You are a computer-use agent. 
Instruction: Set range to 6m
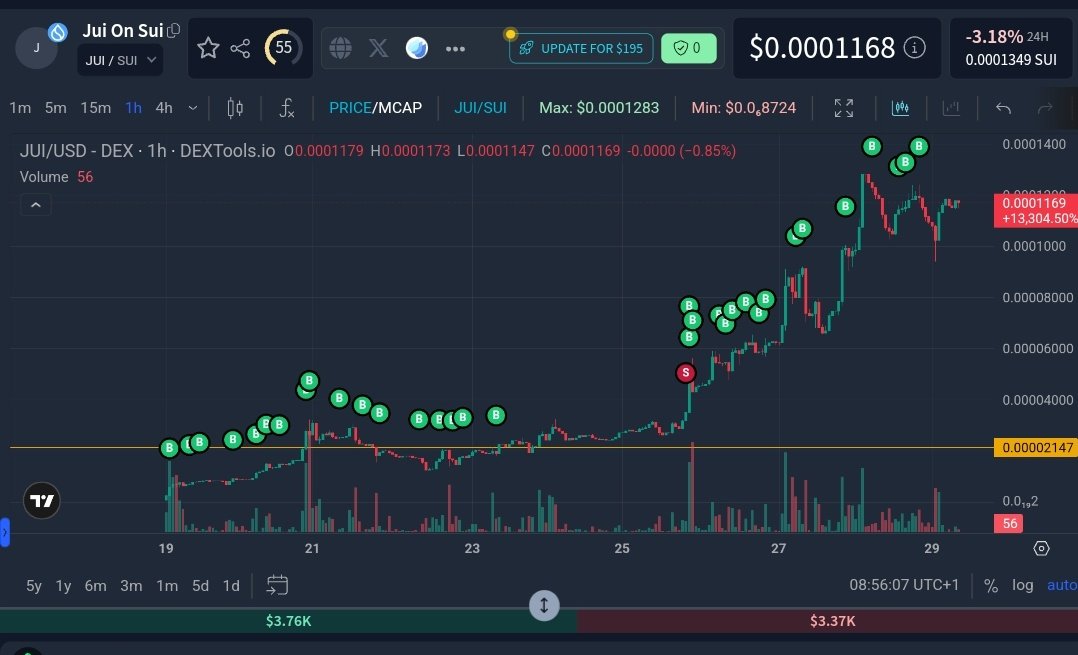click(96, 586)
